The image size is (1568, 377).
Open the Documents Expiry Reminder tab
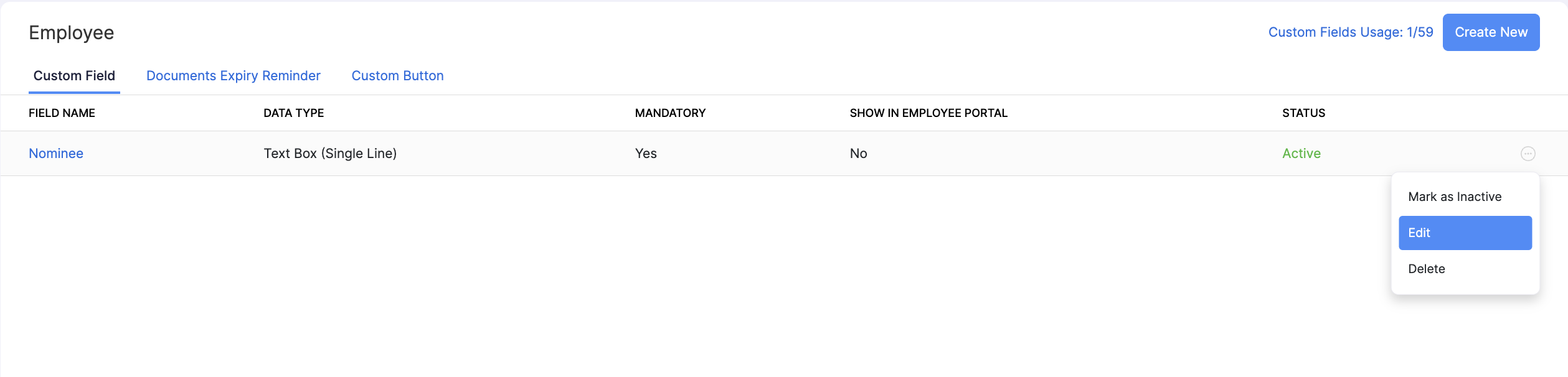pyautogui.click(x=233, y=76)
